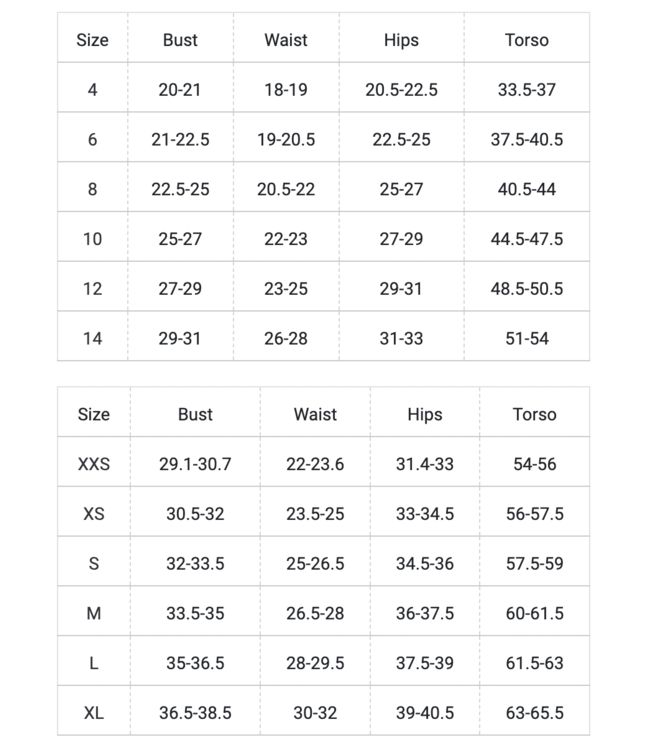Select the XXS size label

[x=94, y=464]
